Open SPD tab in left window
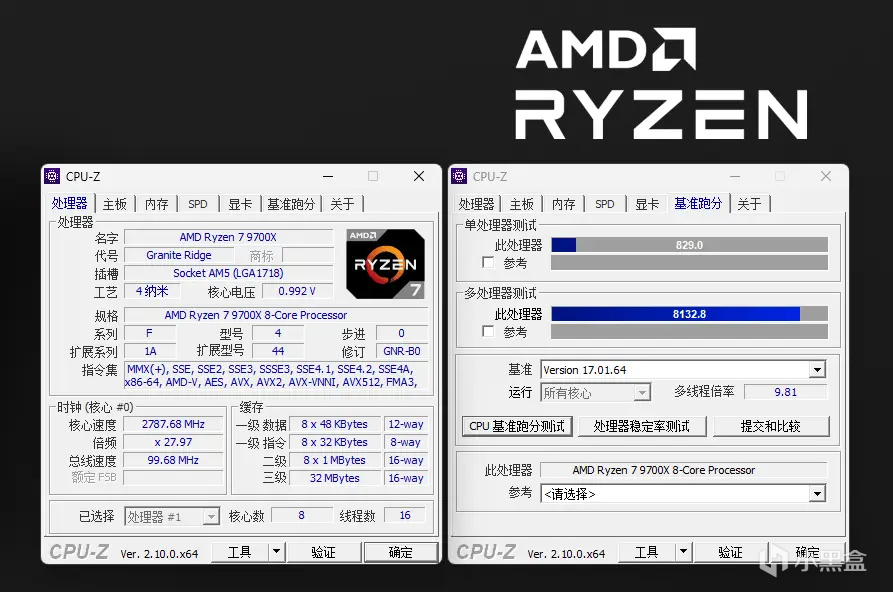The height and width of the screenshot is (592, 893). click(198, 204)
